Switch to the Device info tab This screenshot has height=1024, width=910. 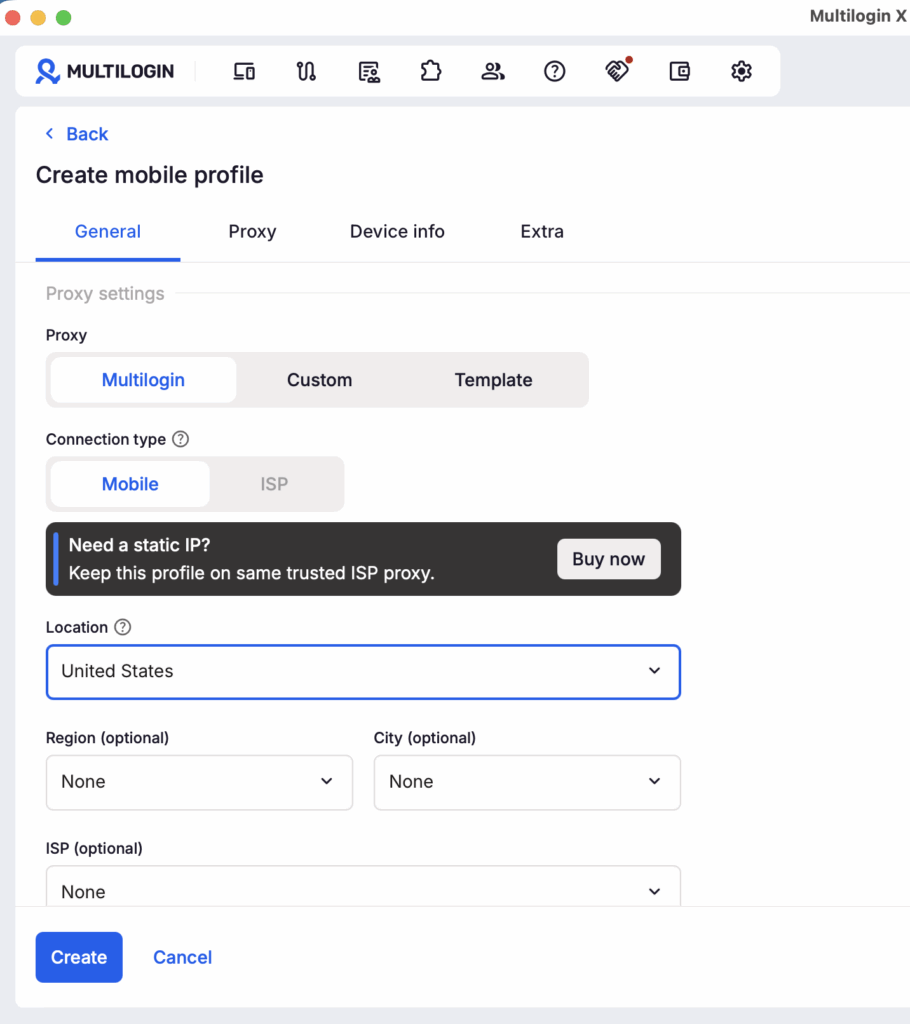[x=397, y=232]
